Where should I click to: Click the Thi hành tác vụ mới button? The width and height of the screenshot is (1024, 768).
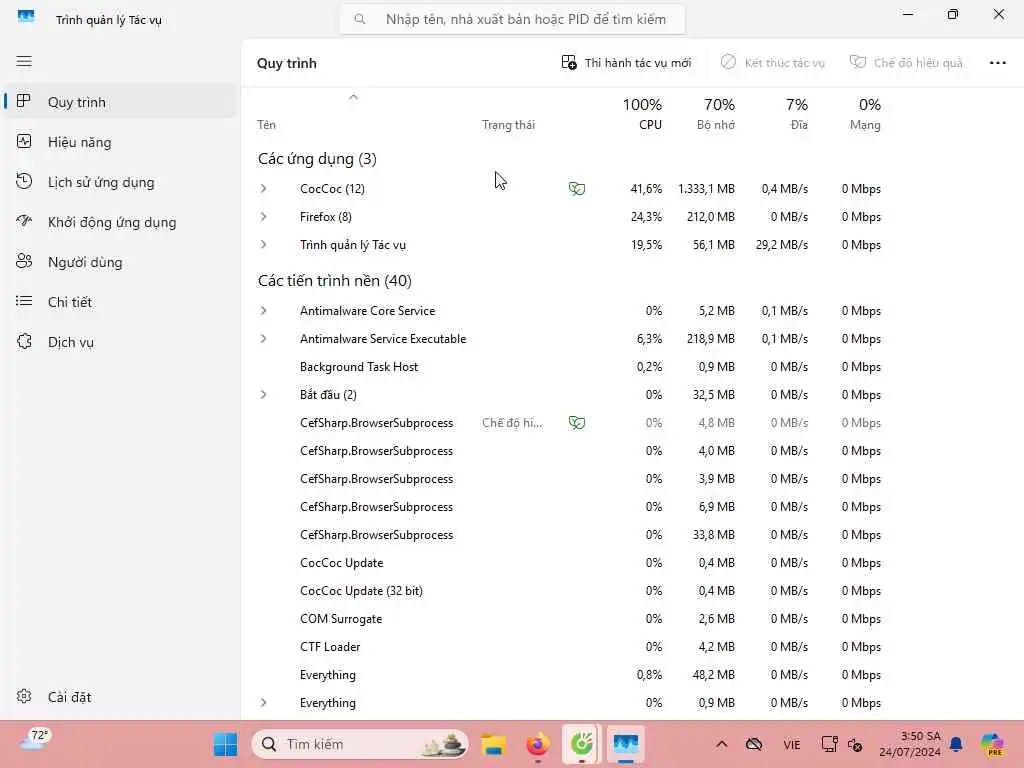(x=626, y=63)
